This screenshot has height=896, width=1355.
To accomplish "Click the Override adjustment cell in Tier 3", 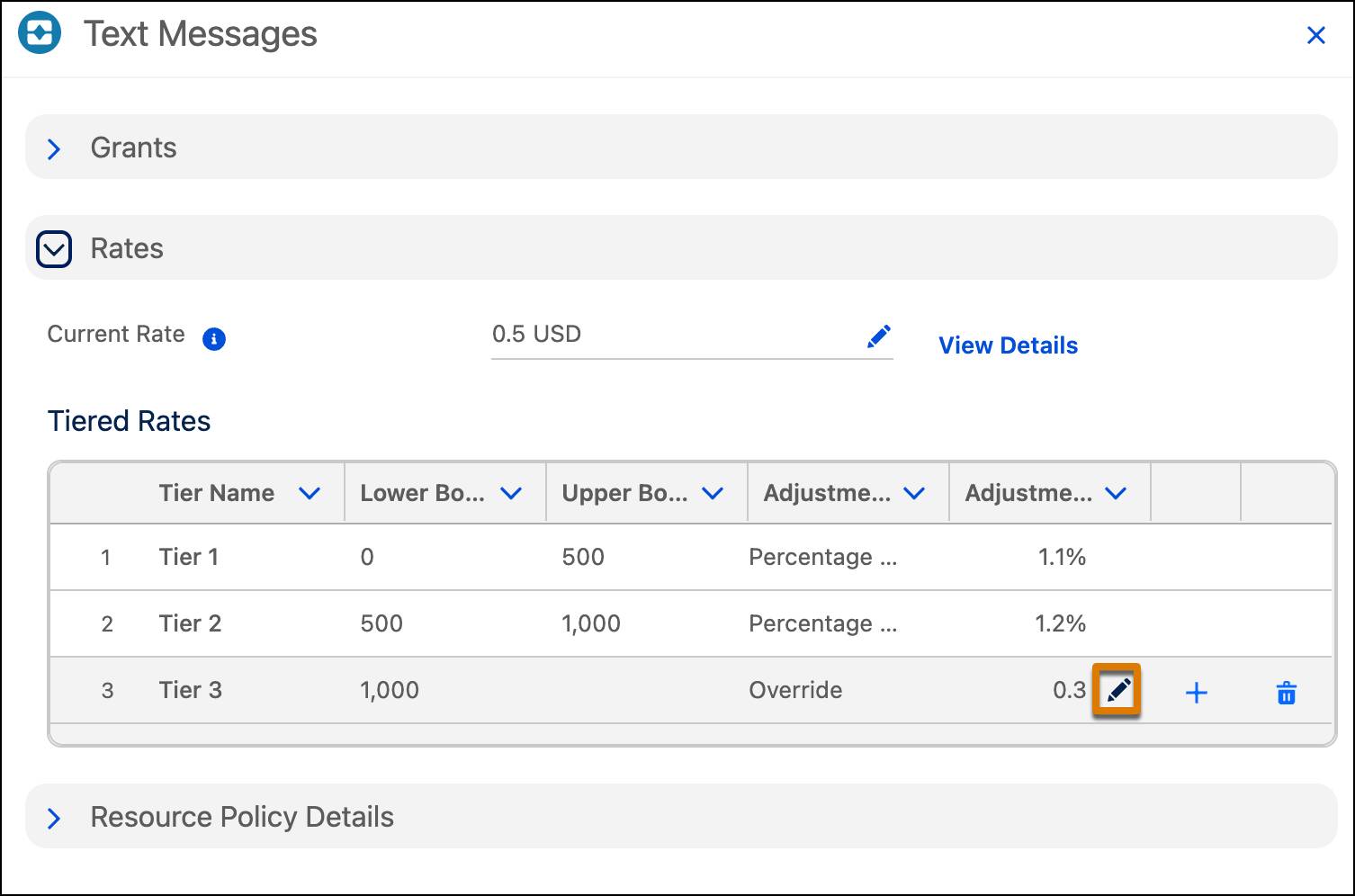I will click(795, 690).
